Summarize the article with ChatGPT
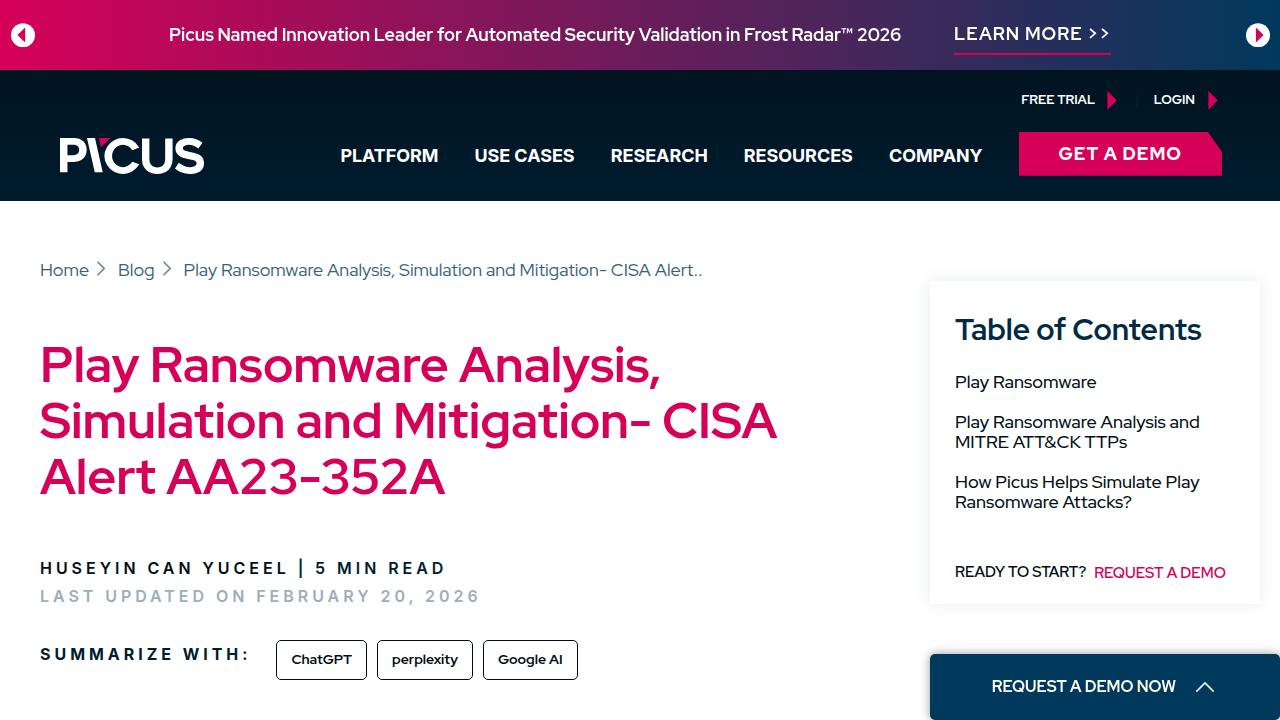This screenshot has width=1280, height=720. click(321, 660)
